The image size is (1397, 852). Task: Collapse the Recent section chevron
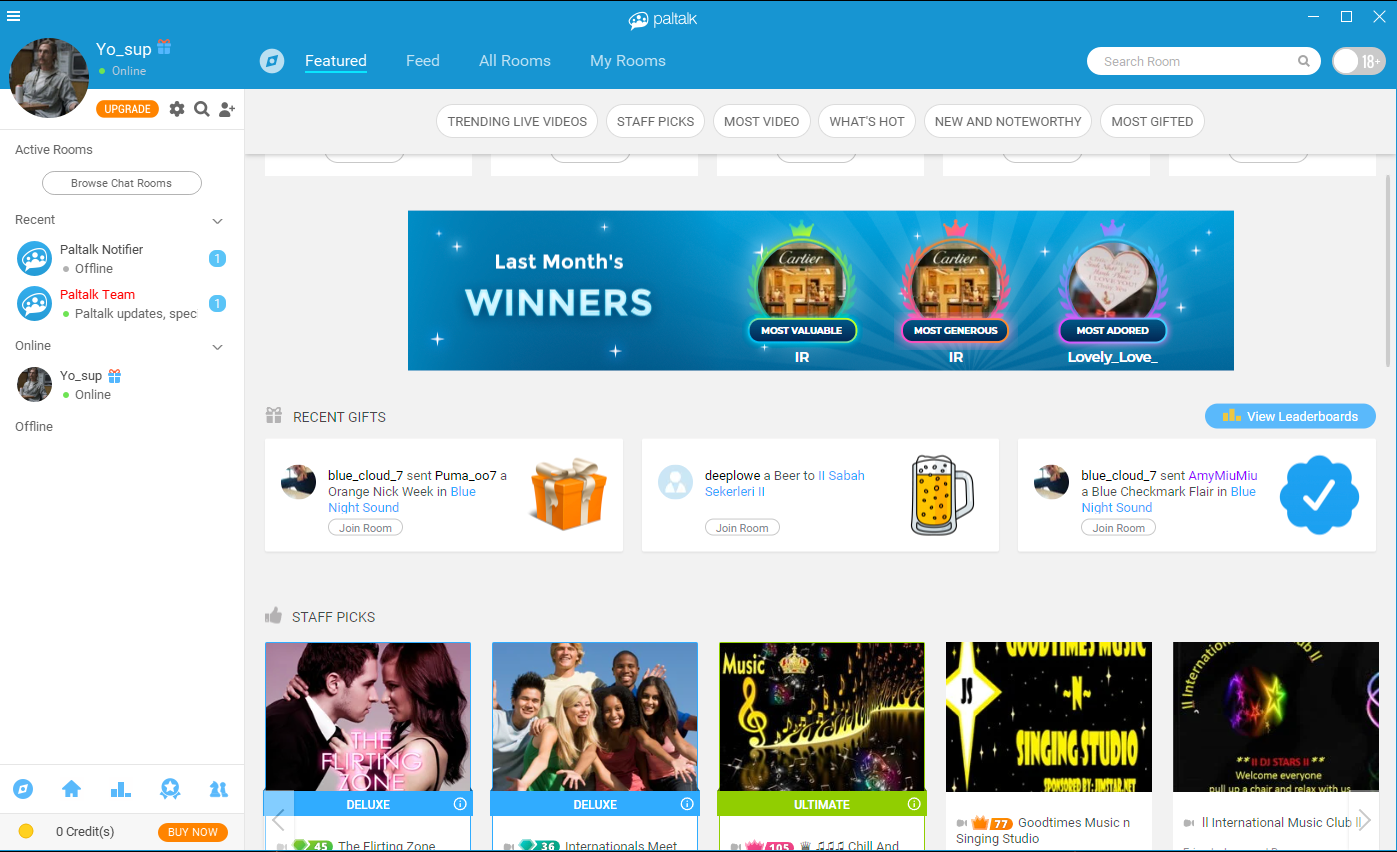pyautogui.click(x=218, y=221)
